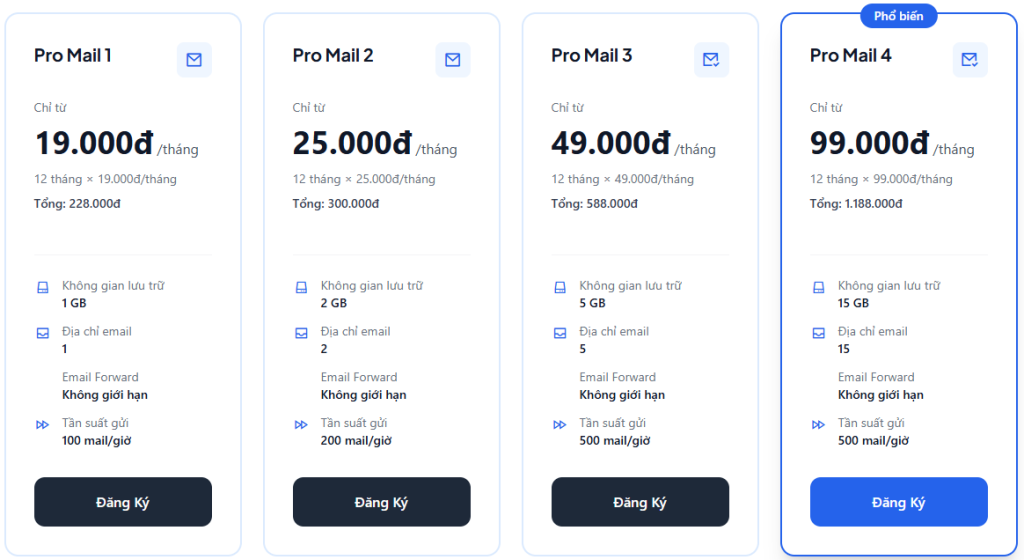
Task: Click Pro Mail 3 sending frequency icon
Action: (560, 425)
